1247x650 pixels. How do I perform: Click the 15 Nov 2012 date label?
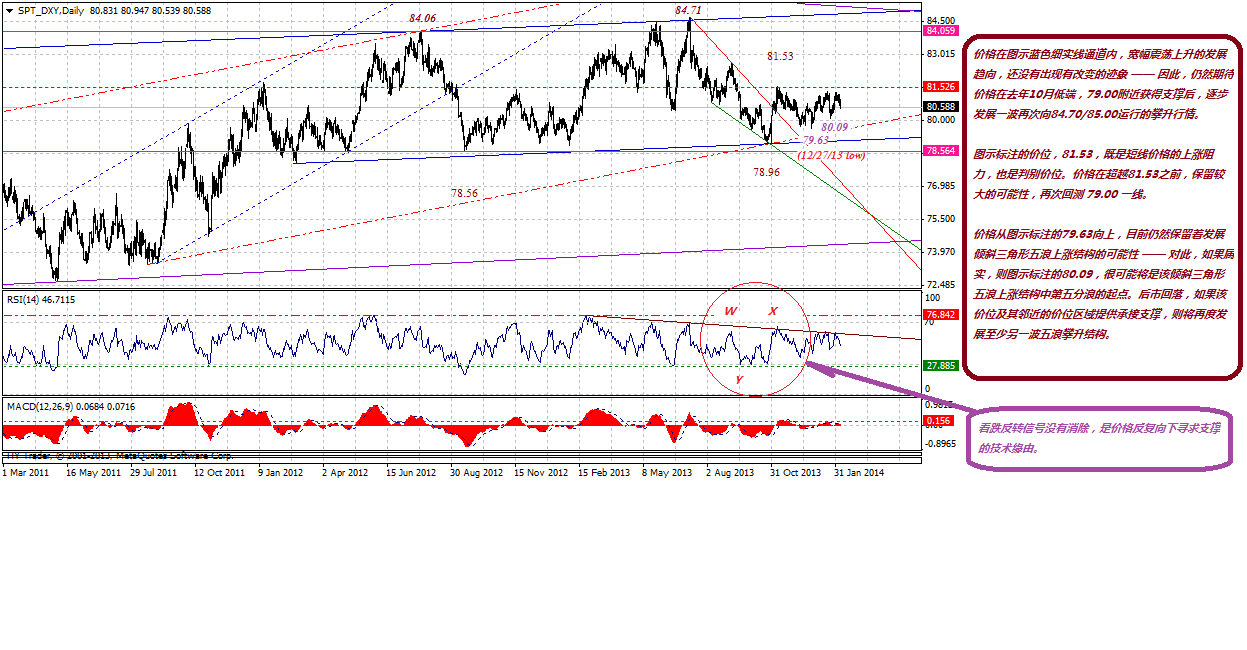pyautogui.click(x=541, y=472)
